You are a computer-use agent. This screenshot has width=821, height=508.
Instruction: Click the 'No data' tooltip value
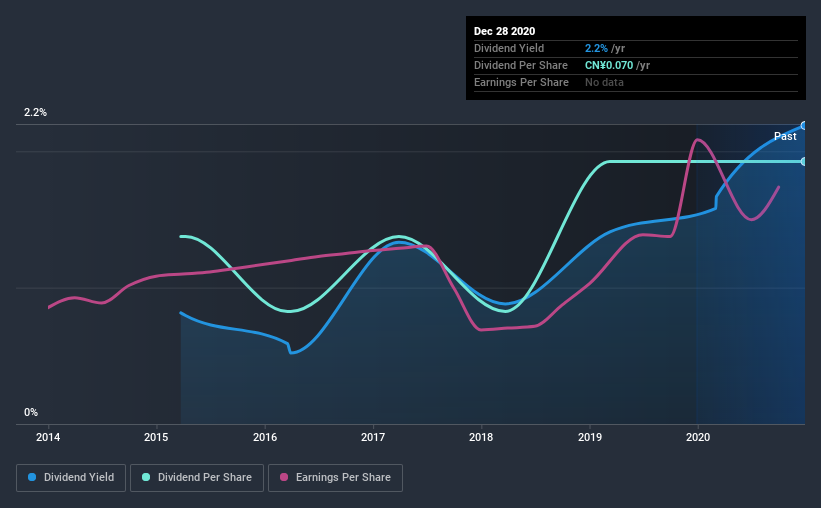pos(604,82)
